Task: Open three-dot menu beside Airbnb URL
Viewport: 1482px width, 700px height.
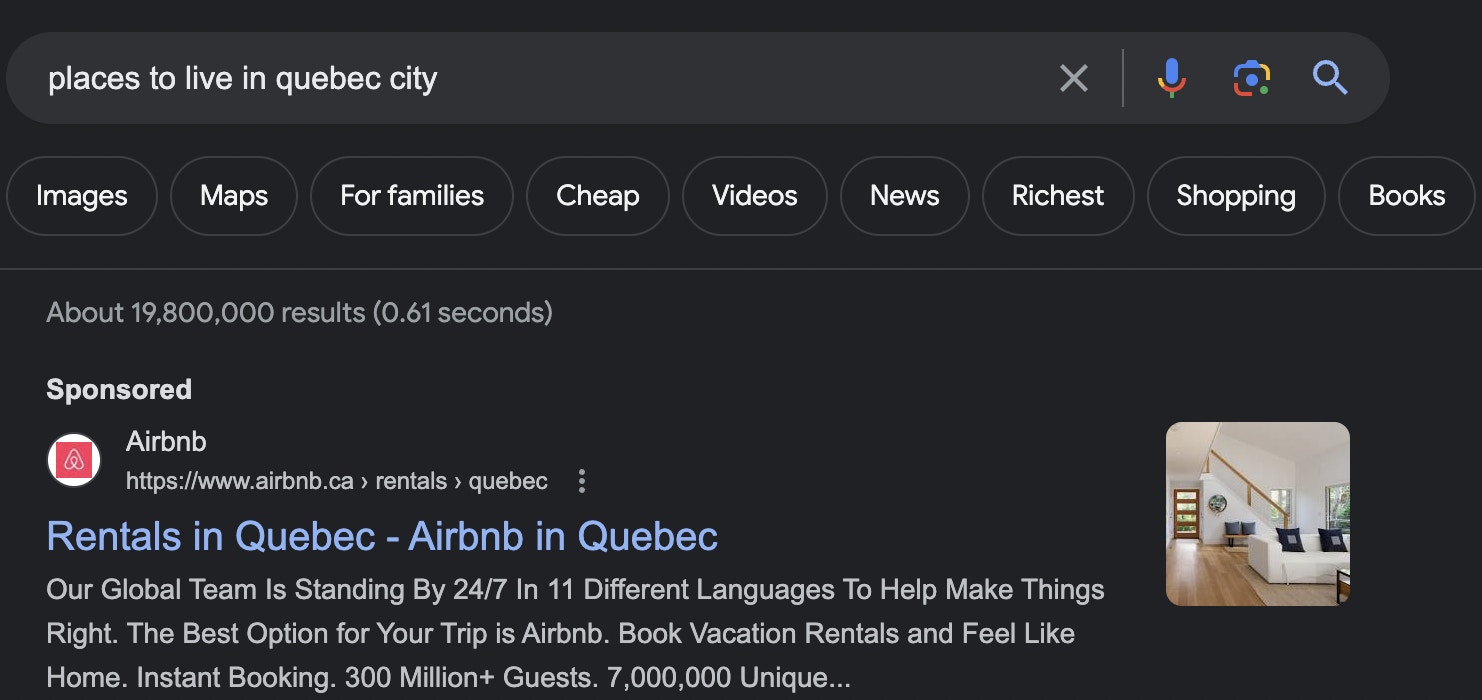Action: pos(581,482)
